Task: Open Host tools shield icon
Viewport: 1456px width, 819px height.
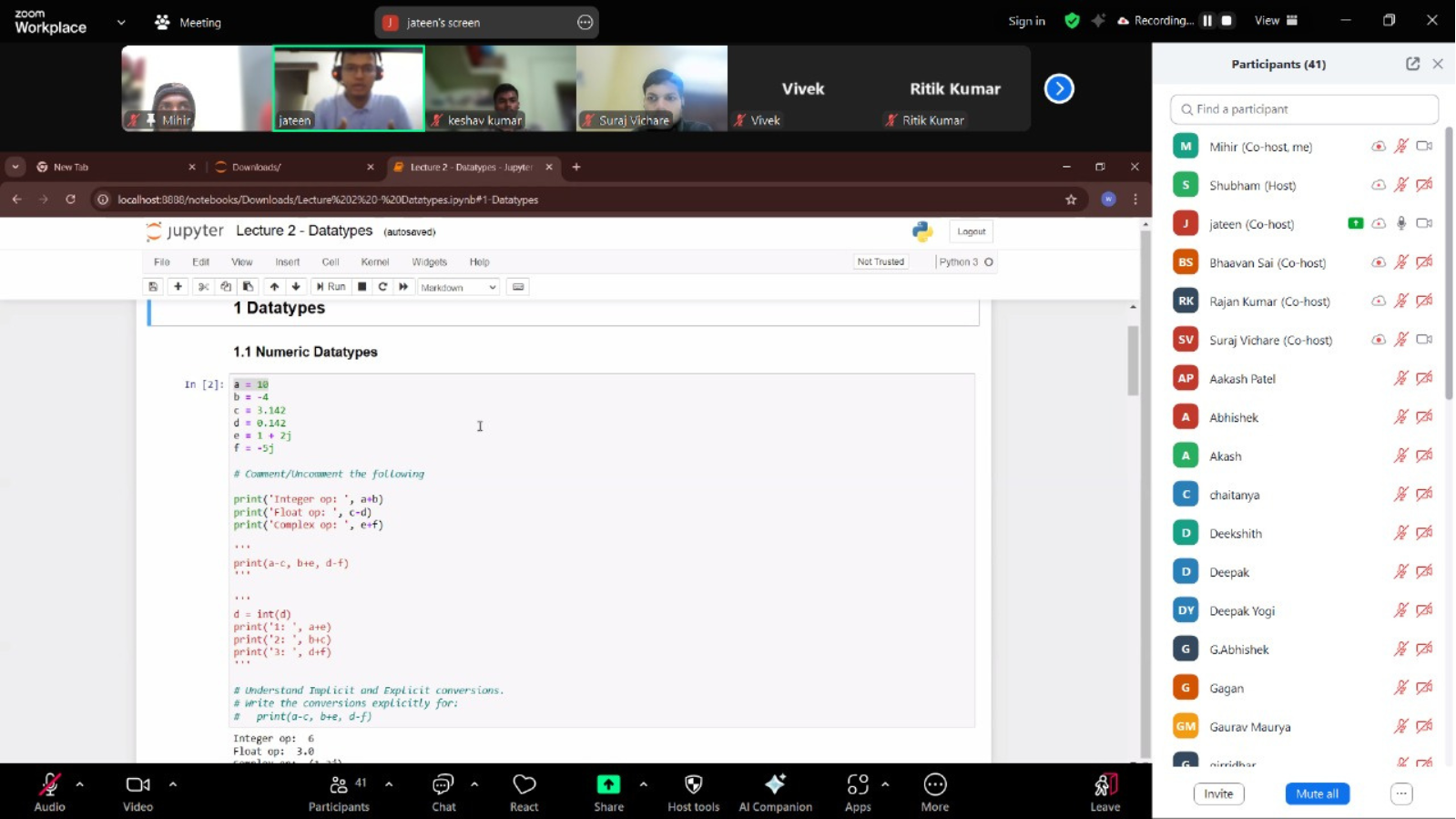Action: click(x=694, y=791)
